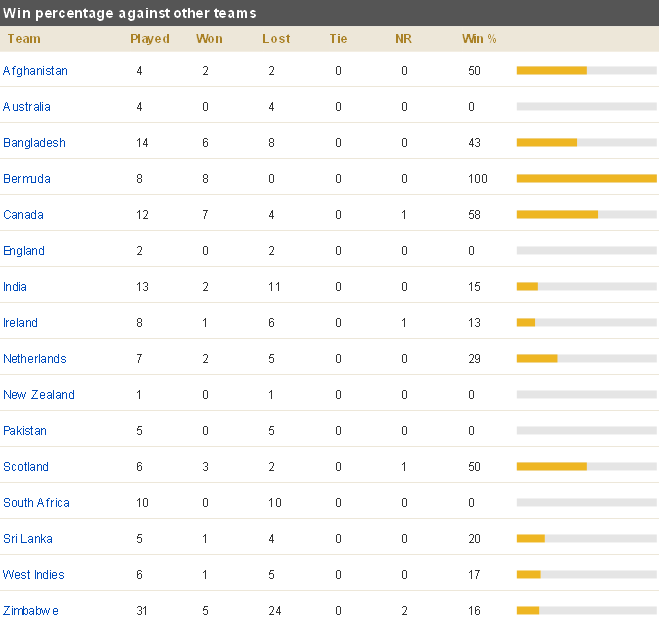Click Bermuda's full win percentage bar
The image size is (659, 619).
pos(587,179)
